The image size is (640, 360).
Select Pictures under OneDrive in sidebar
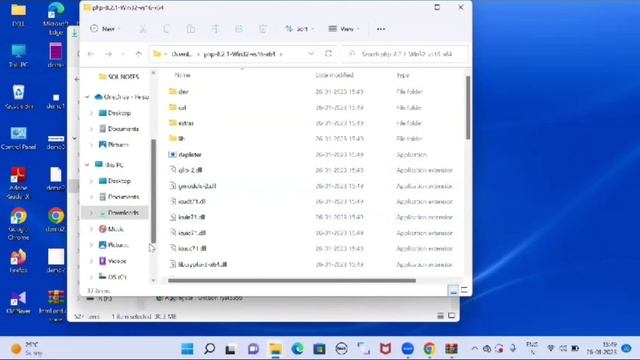114,144
